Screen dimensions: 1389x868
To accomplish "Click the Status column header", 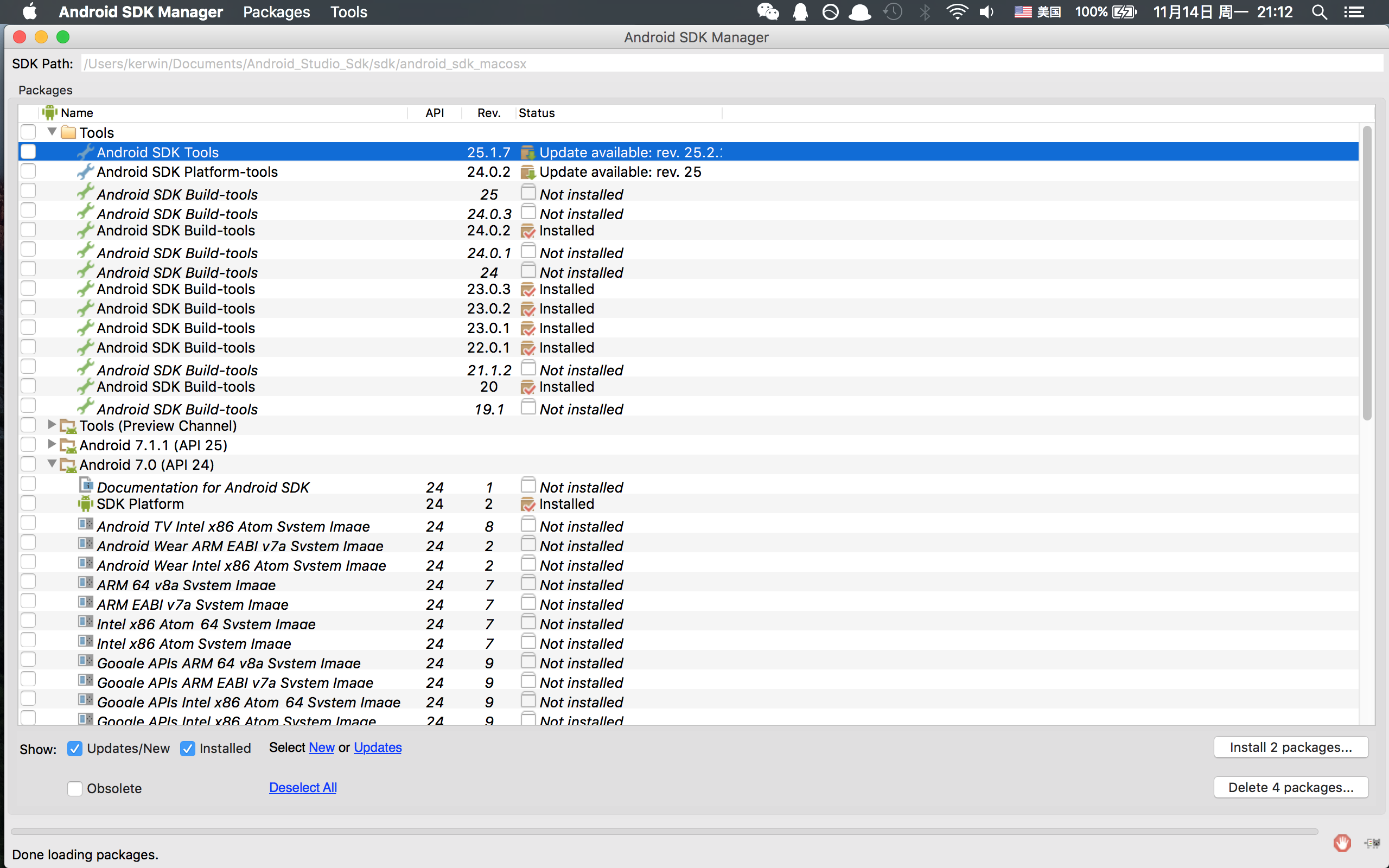I will point(619,113).
